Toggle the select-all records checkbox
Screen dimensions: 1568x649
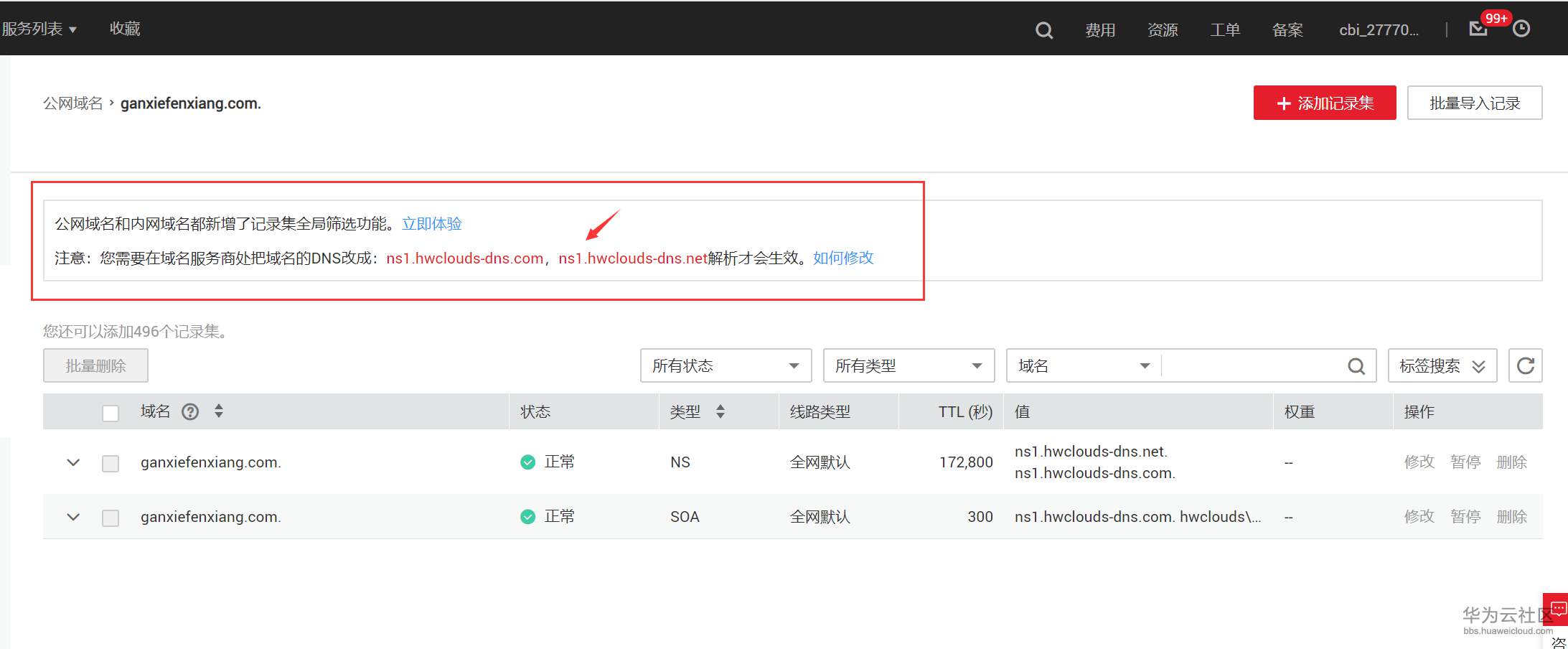111,413
